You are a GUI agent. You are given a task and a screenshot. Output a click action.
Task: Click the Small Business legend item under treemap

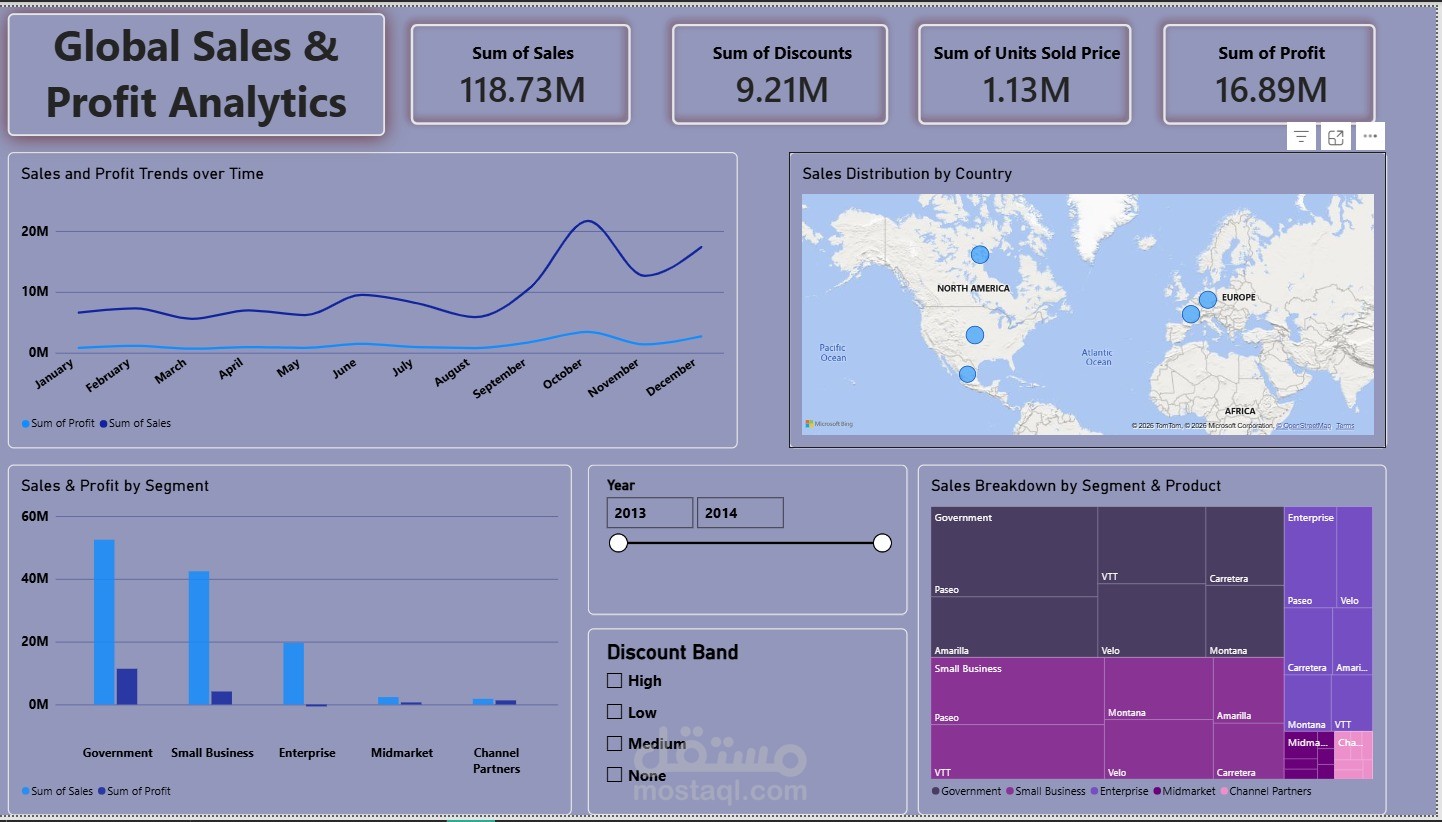pyautogui.click(x=1045, y=791)
